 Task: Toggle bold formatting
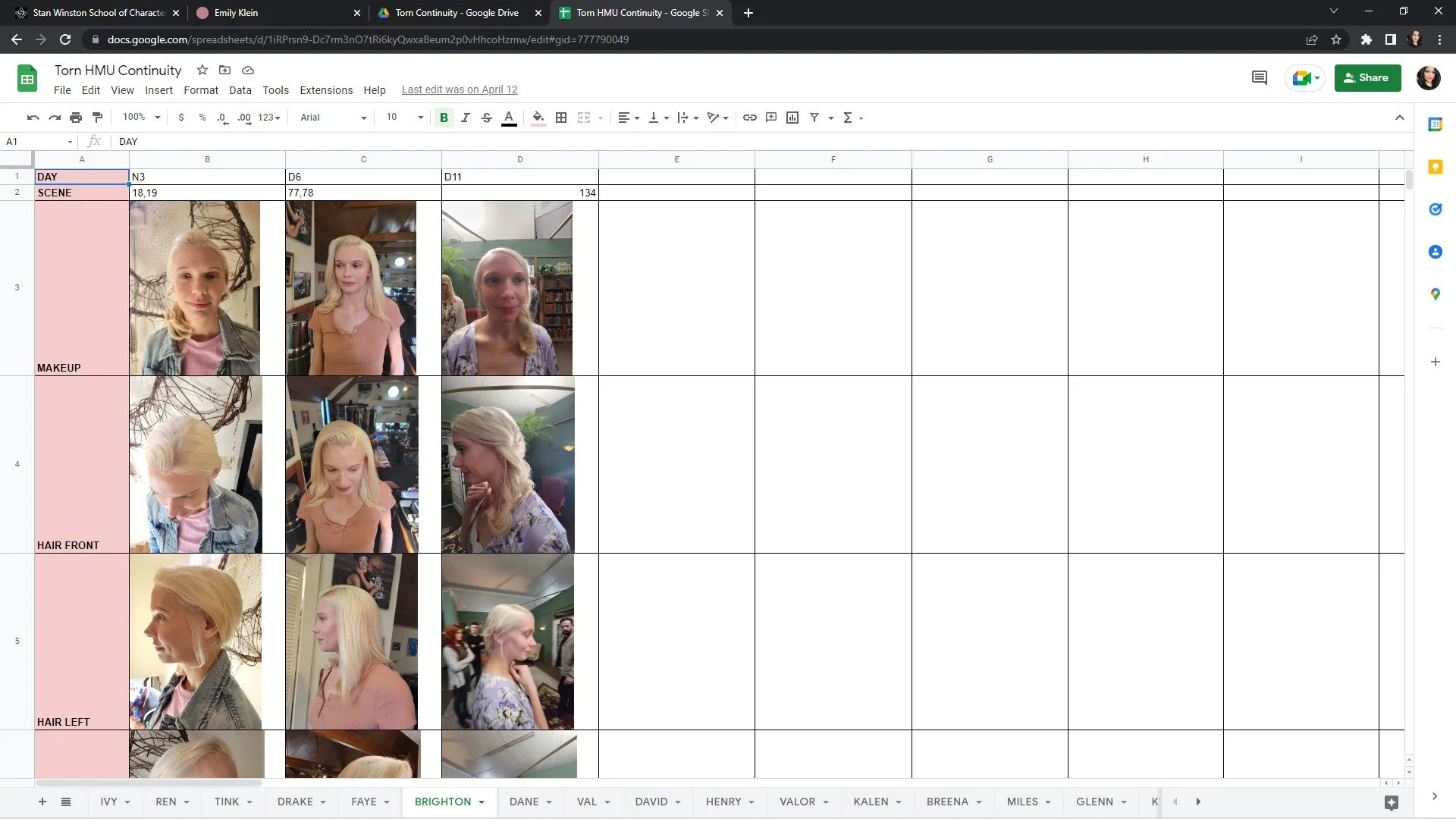click(x=444, y=118)
